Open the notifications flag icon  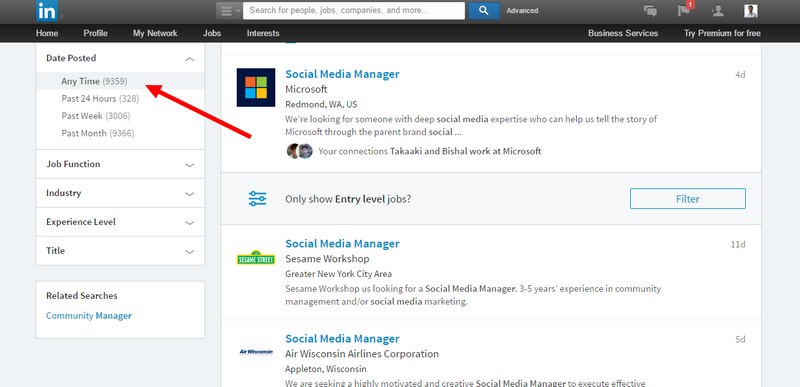(684, 10)
